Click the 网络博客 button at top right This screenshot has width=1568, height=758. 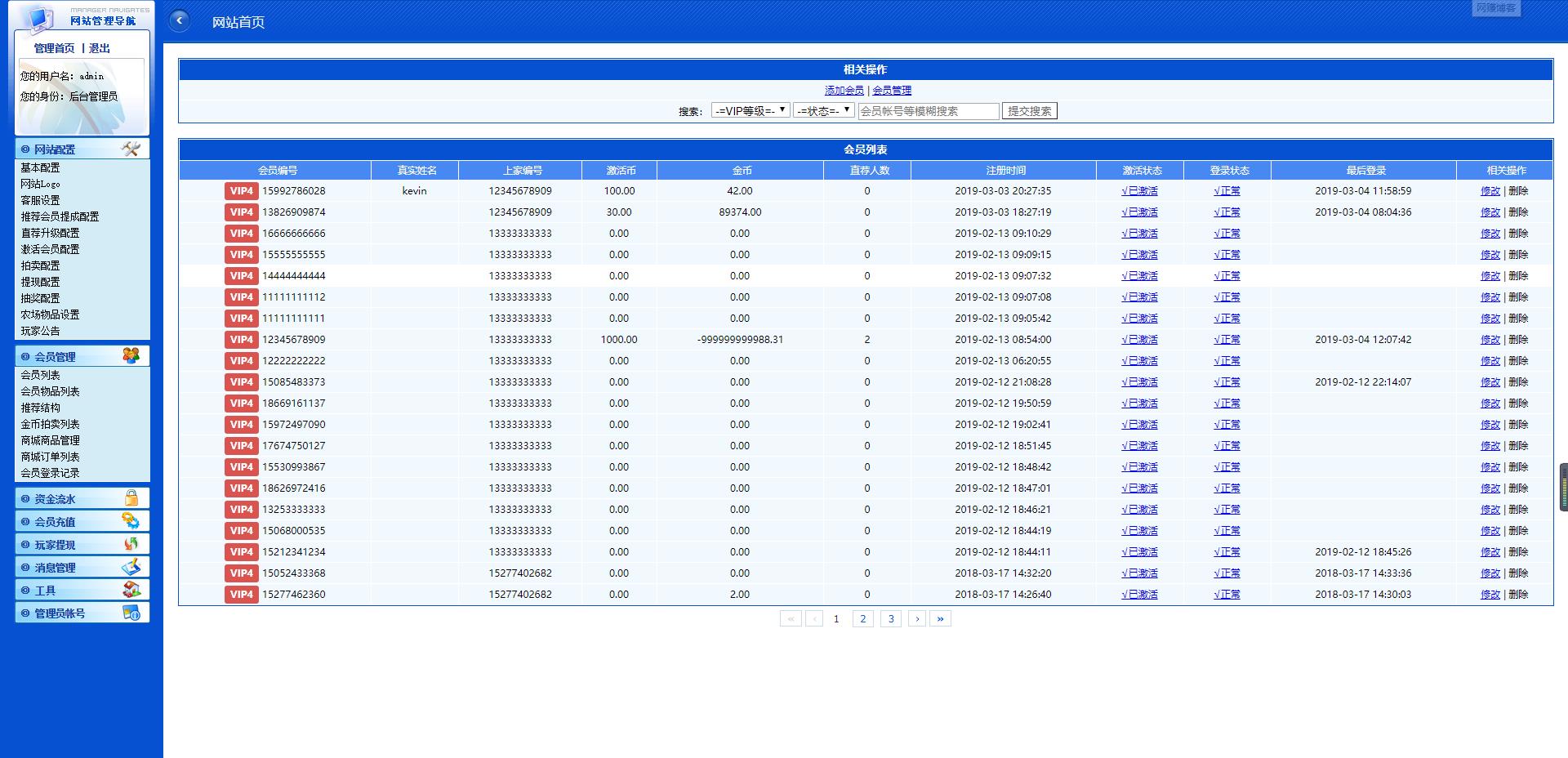[x=1496, y=8]
